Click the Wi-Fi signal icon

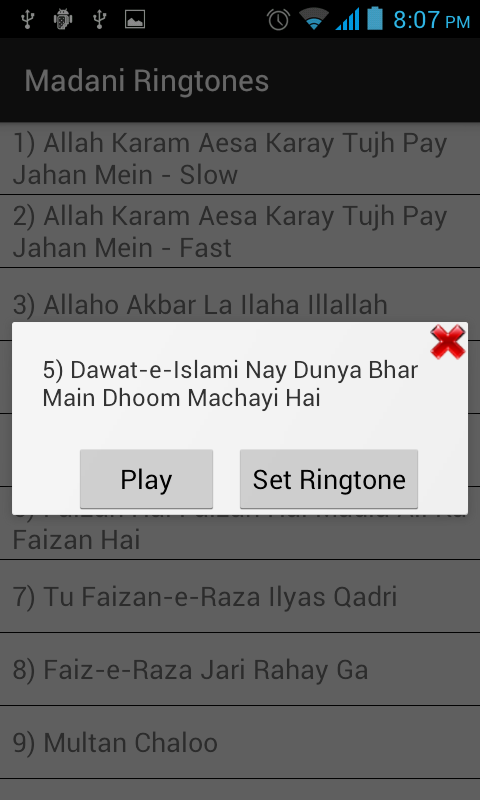314,19
